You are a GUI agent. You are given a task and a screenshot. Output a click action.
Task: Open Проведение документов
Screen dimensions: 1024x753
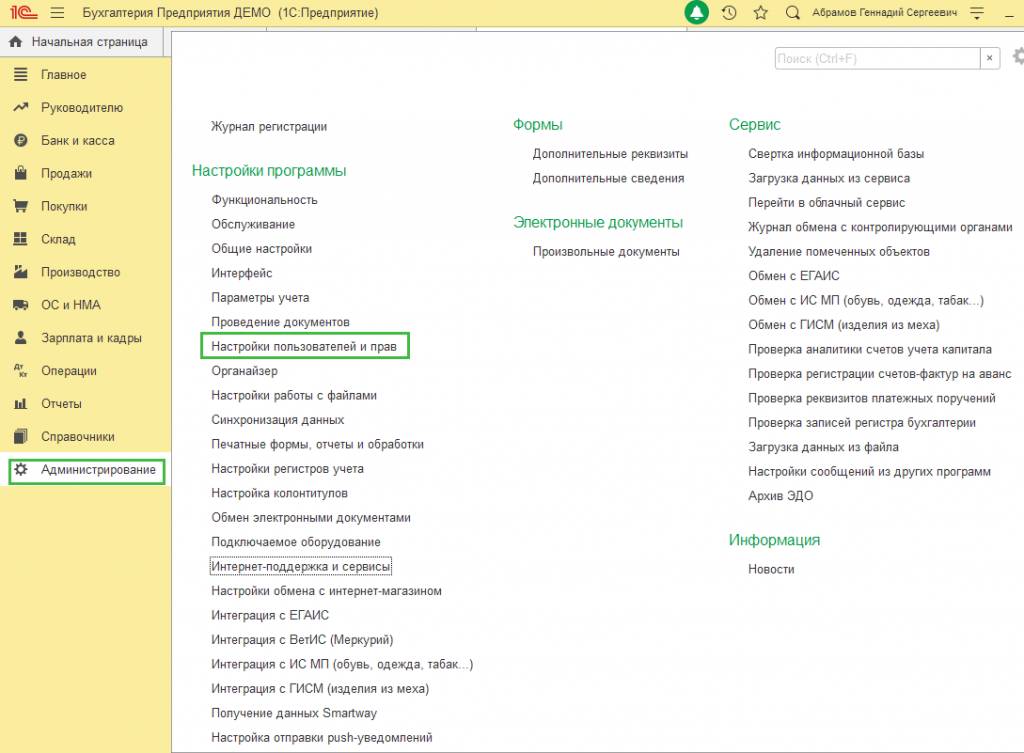(280, 322)
